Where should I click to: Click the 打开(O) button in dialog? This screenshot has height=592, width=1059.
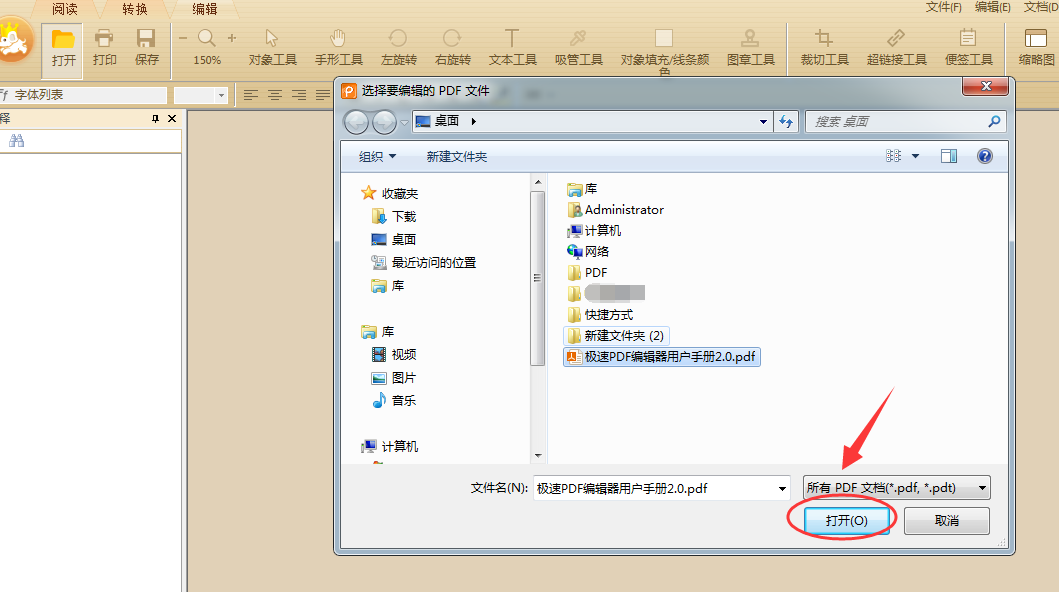point(846,520)
